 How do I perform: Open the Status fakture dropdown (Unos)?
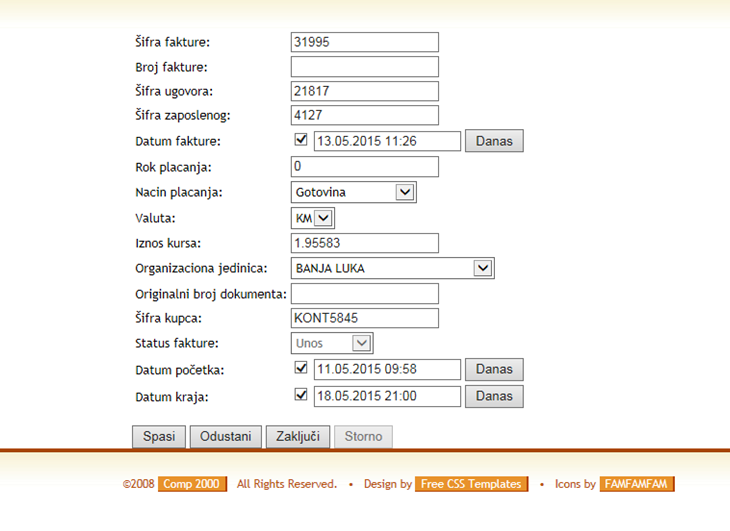[332, 343]
